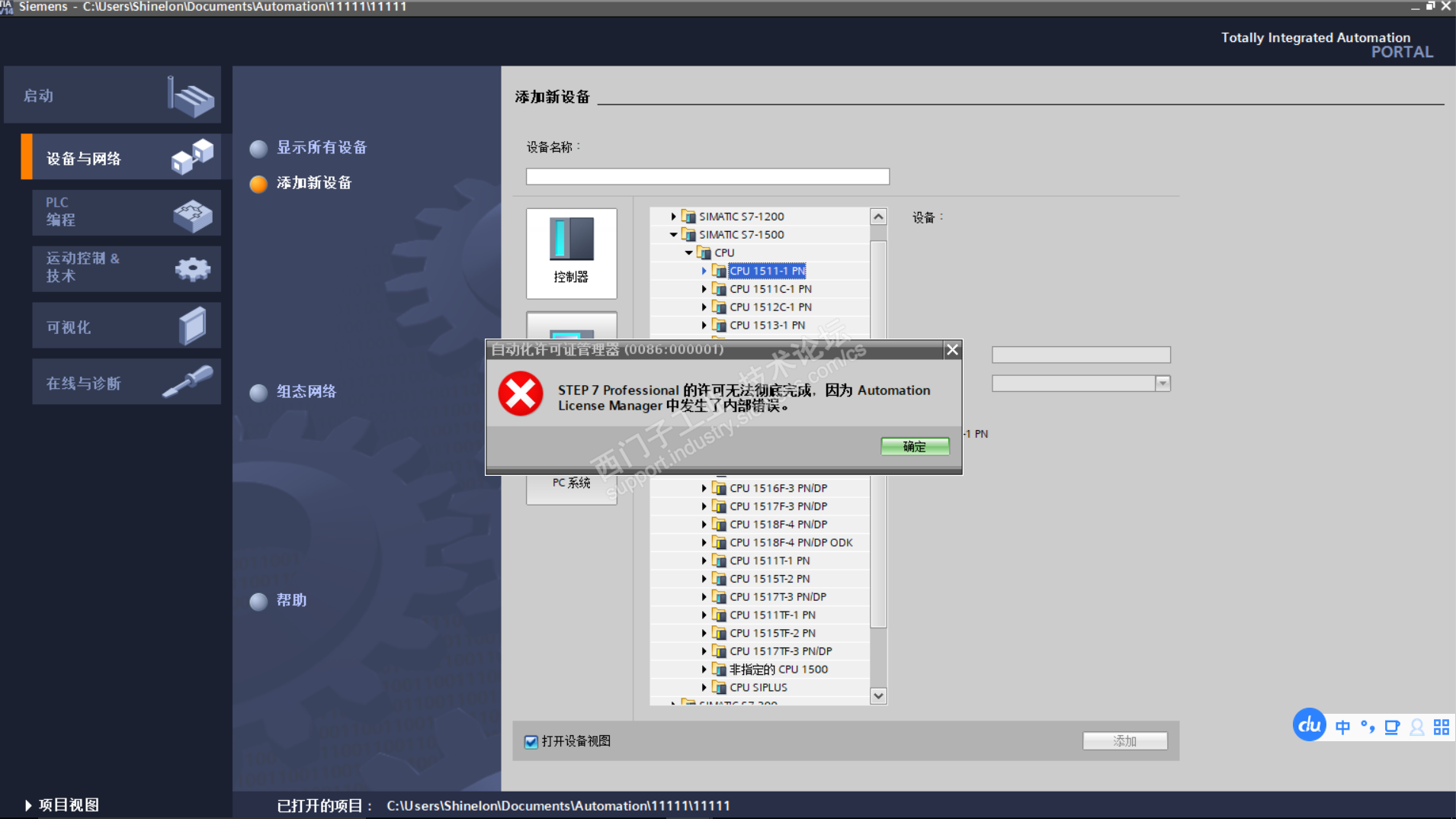Image resolution: width=1456 pixels, height=819 pixels.
Task: Click the SIMATIC S7-1200 folder icon
Action: (x=688, y=217)
